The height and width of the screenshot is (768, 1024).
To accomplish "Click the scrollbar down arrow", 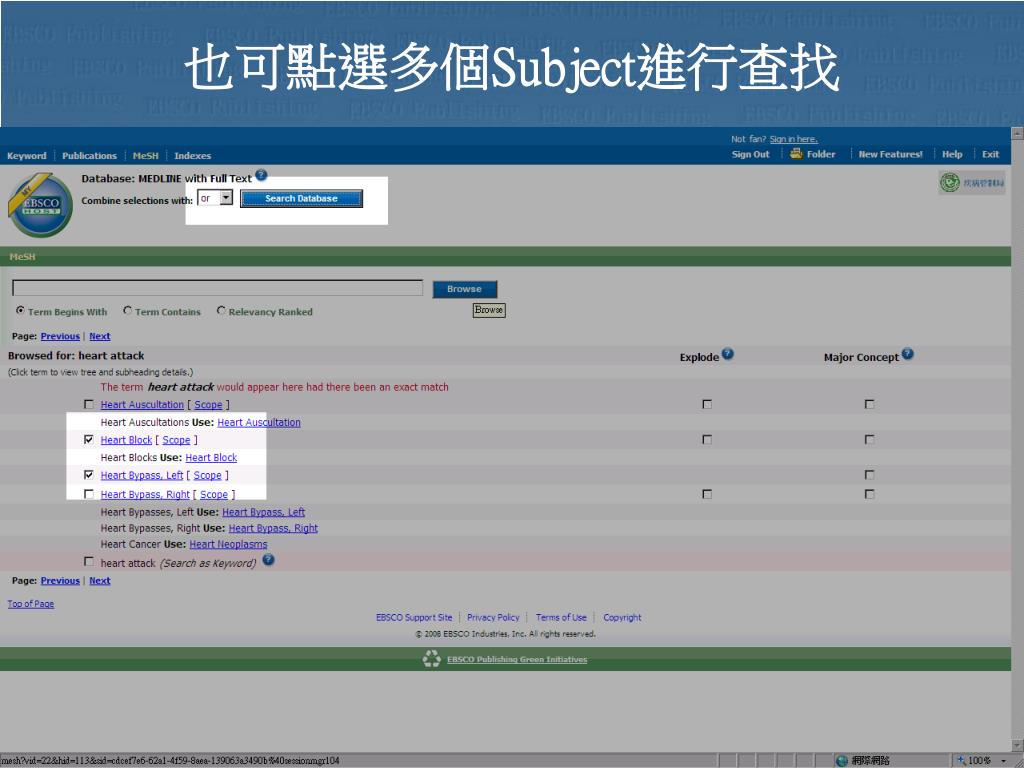I will click(x=1017, y=746).
